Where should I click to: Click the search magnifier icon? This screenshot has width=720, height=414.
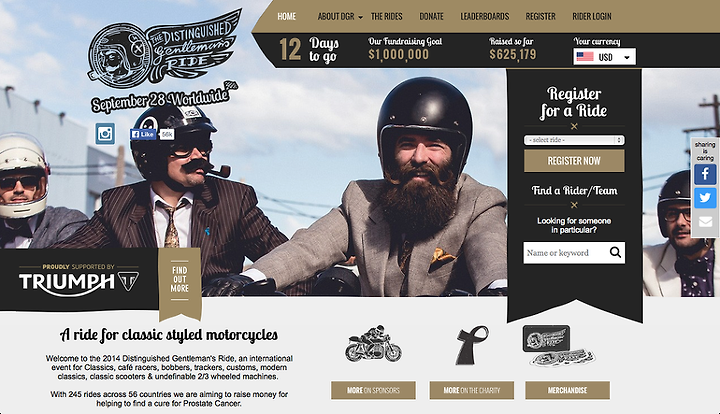[615, 252]
